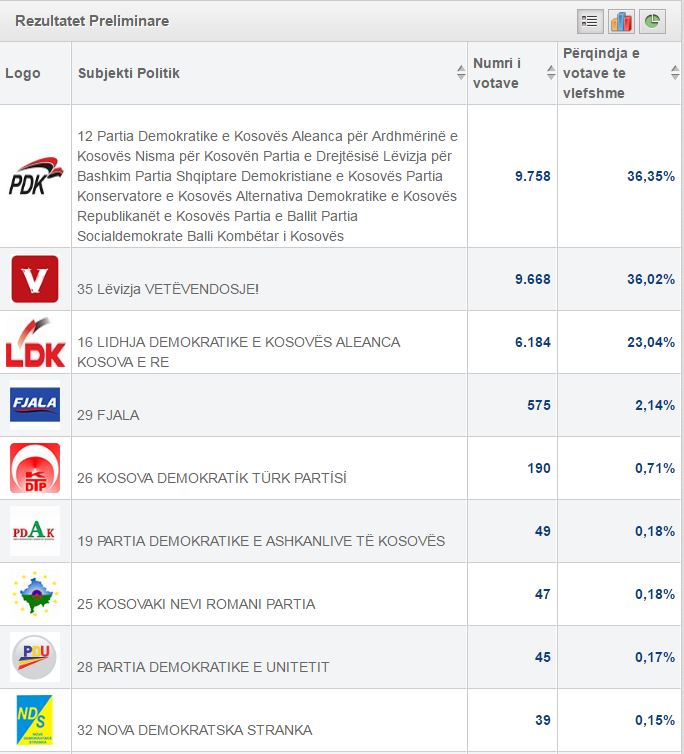Show results as pie chart

(652, 21)
